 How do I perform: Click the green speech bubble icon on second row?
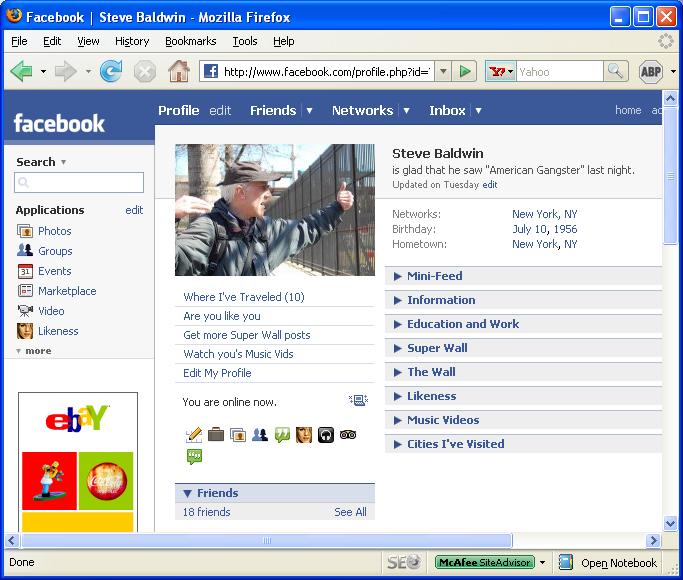point(194,457)
